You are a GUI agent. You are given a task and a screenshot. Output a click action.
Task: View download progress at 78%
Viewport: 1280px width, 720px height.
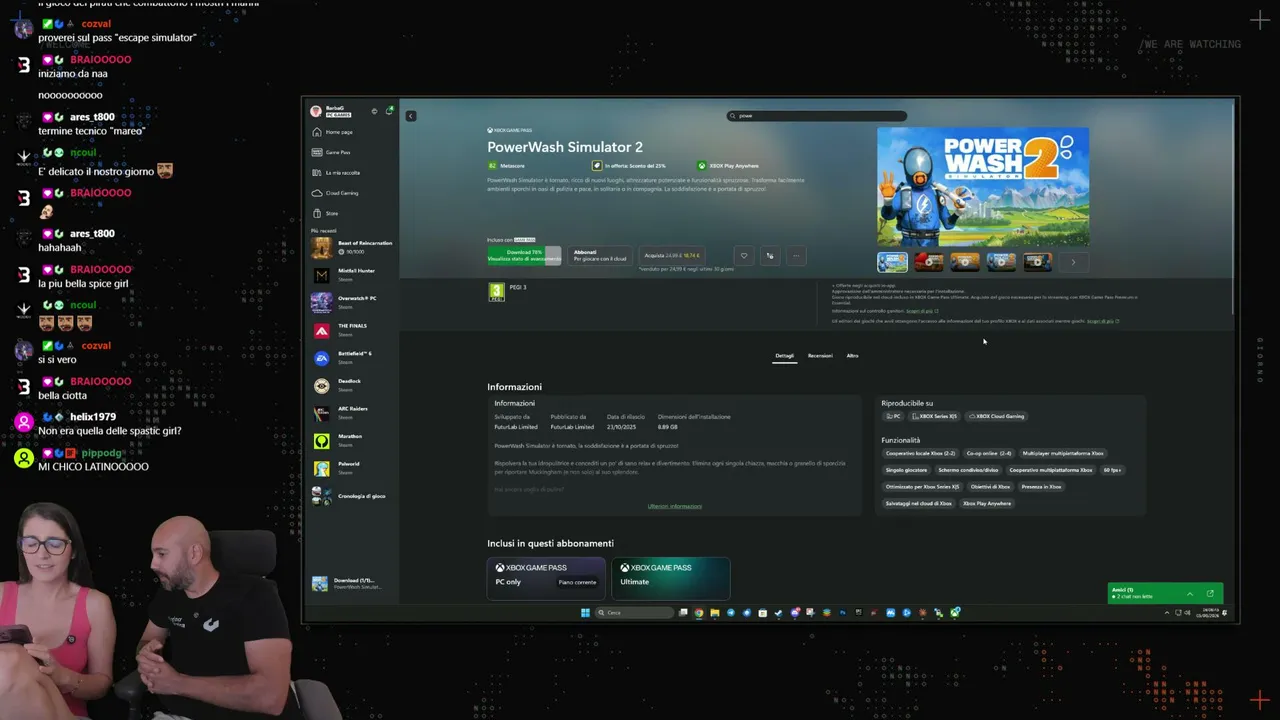coord(524,256)
